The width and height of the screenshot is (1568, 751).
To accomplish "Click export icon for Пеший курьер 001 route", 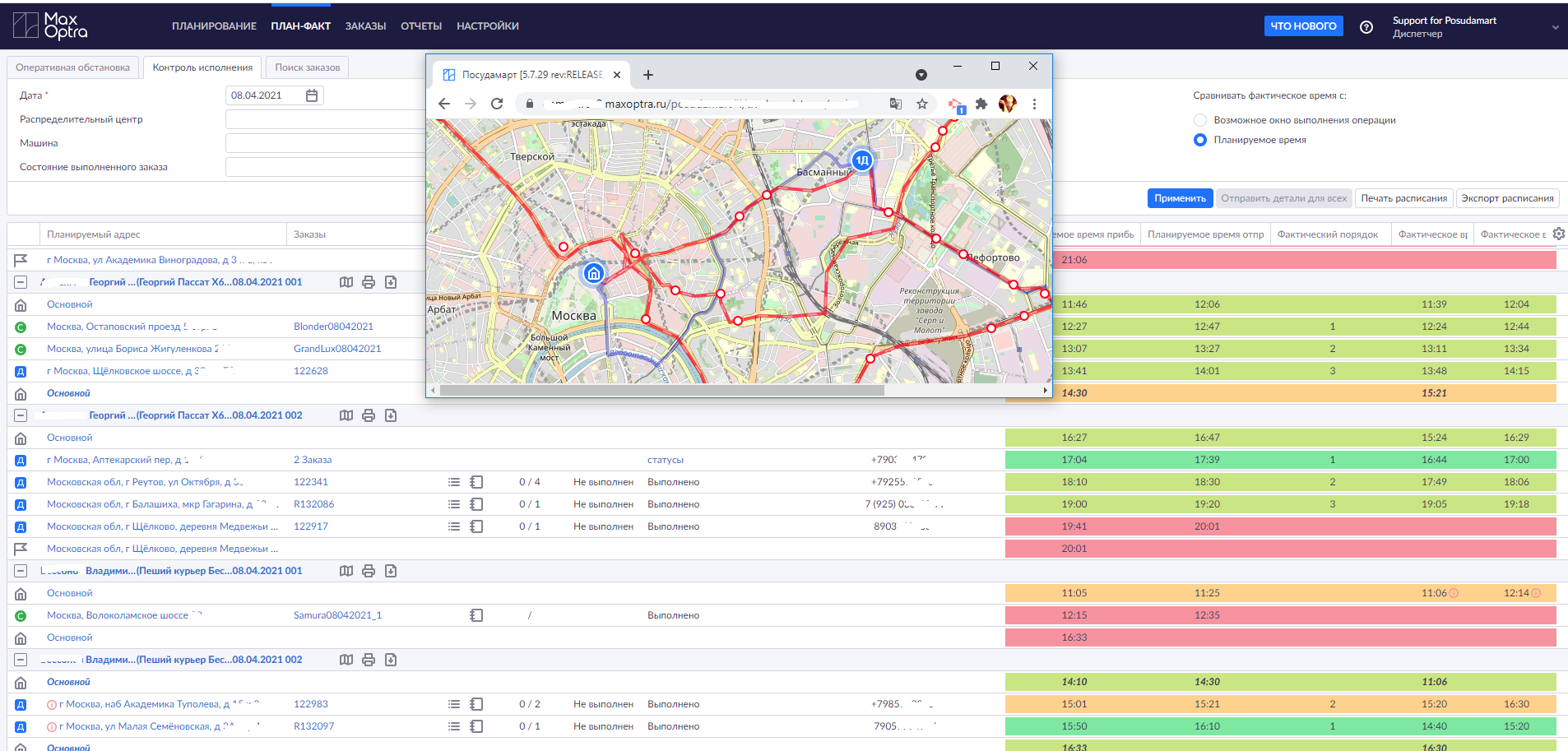I will click(391, 571).
